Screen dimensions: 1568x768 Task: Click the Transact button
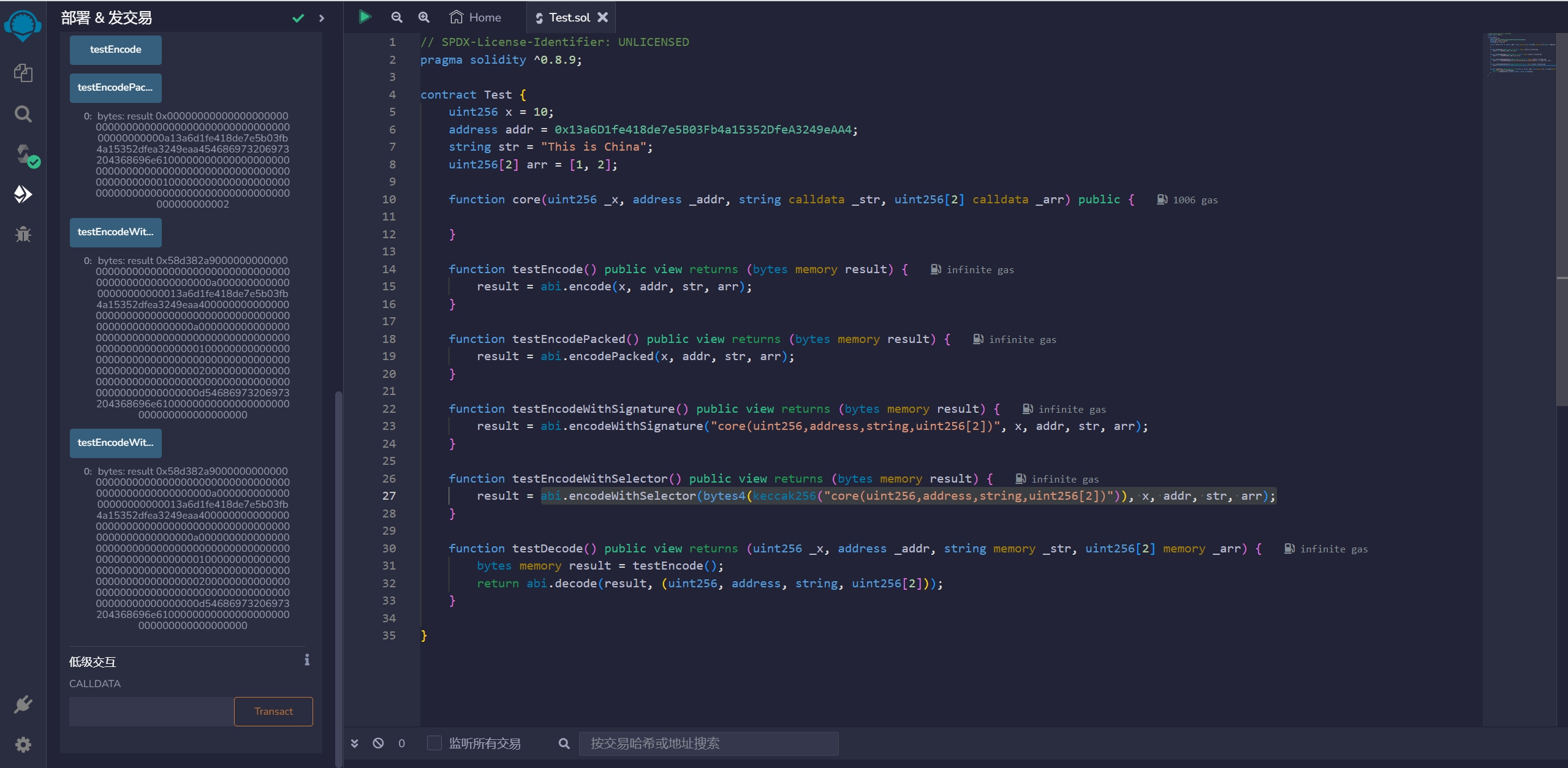coord(273,711)
